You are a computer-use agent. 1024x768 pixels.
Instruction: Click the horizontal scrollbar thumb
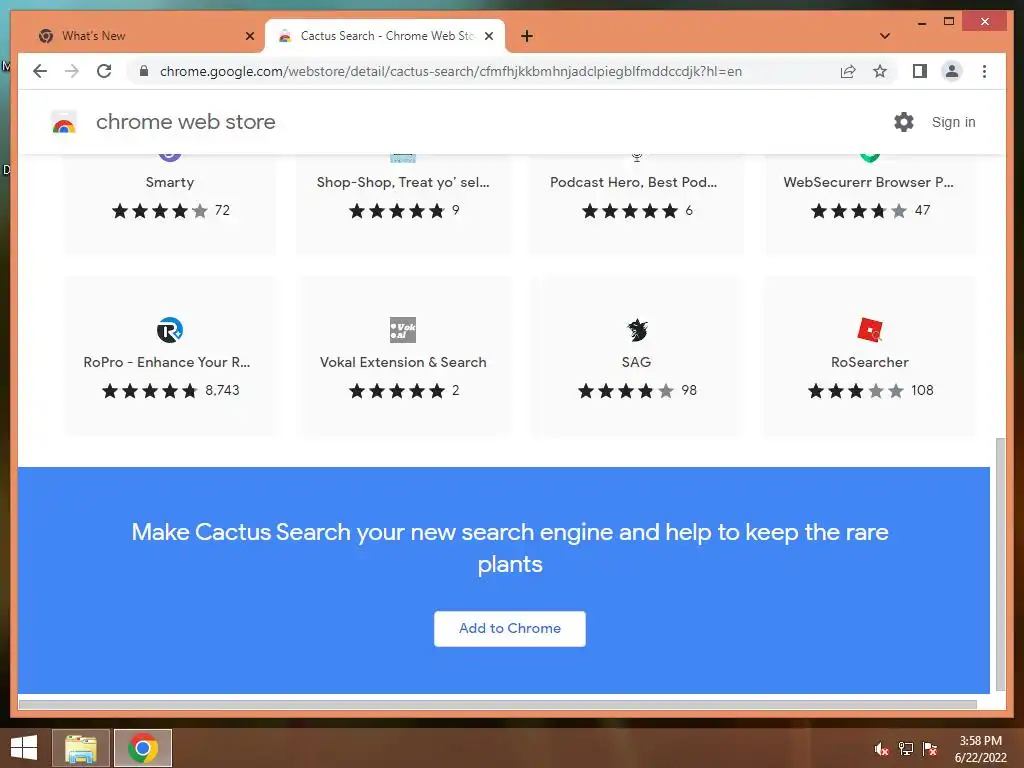point(498,705)
